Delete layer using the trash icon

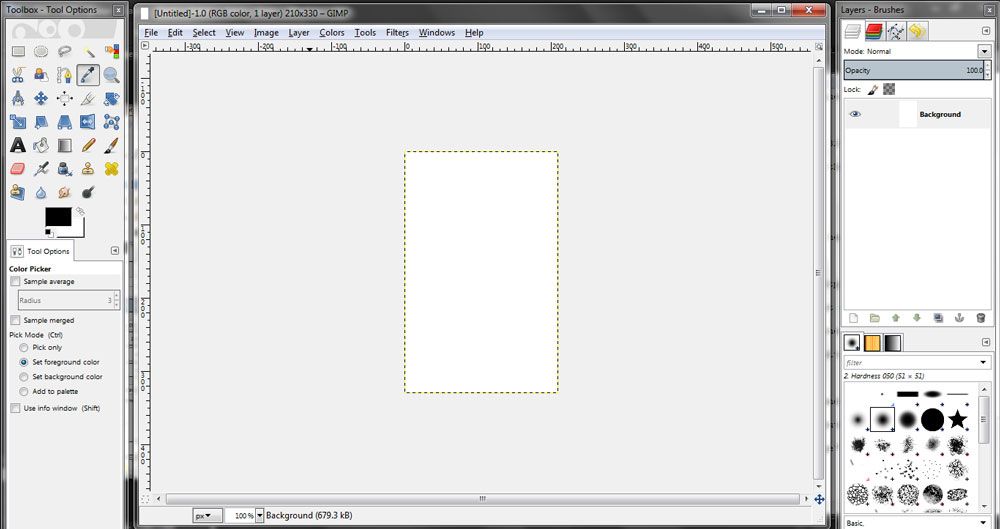(981, 318)
